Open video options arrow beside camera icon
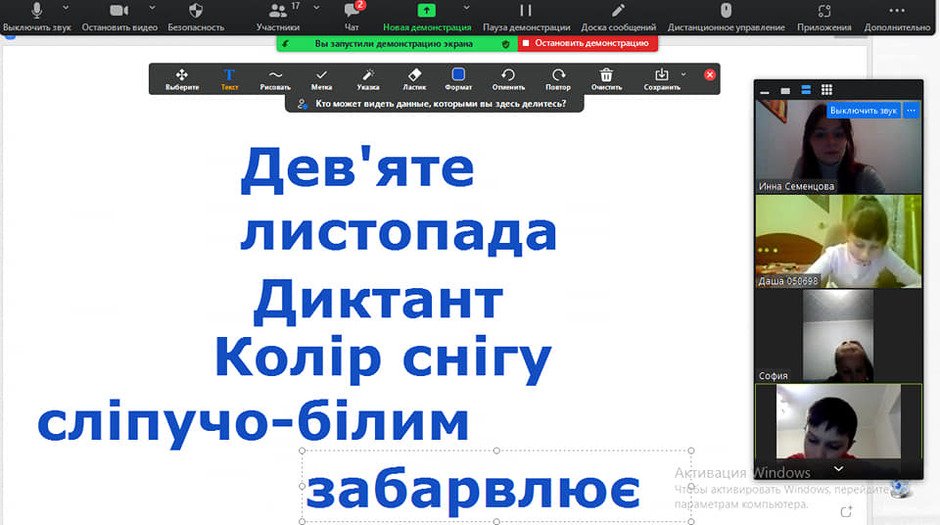 [152, 8]
